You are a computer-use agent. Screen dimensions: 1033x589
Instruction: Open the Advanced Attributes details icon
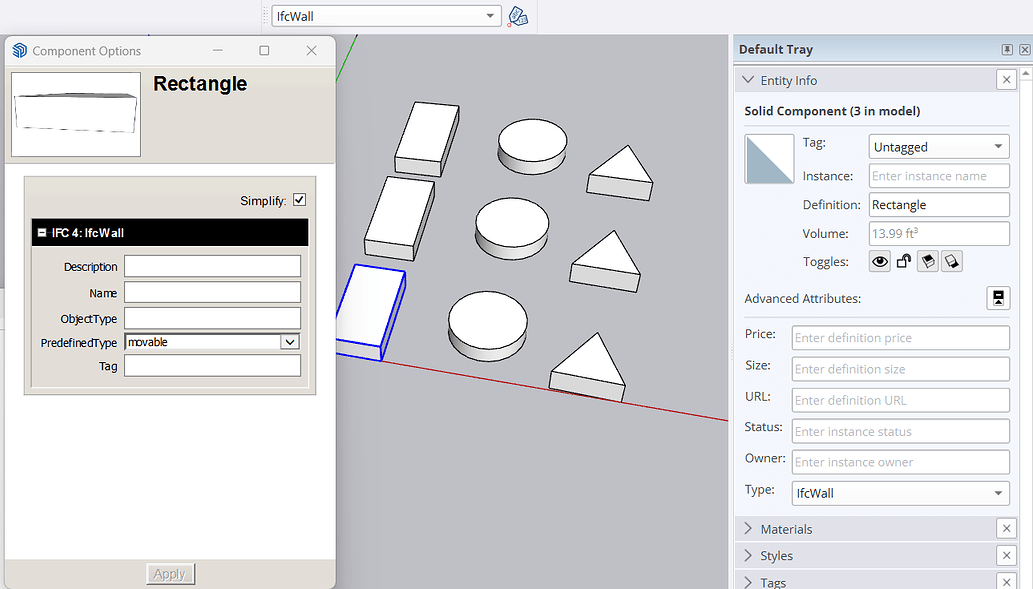coord(998,297)
